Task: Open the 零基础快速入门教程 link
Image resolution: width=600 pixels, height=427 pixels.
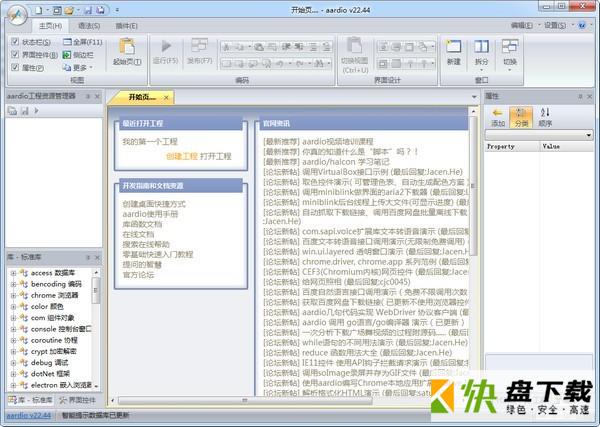Action: click(x=158, y=254)
